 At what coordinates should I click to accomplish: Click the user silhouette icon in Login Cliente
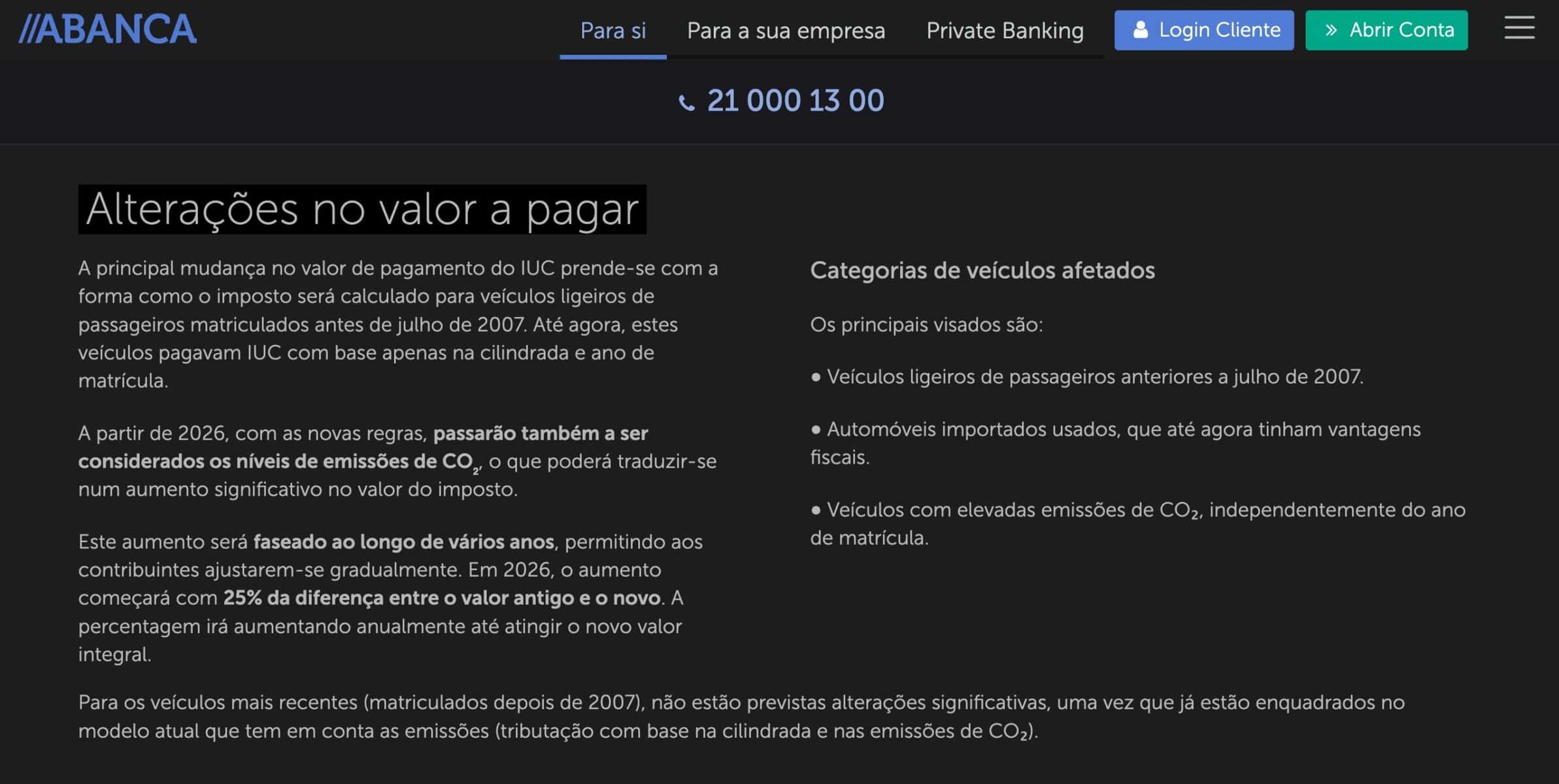pos(1140,30)
